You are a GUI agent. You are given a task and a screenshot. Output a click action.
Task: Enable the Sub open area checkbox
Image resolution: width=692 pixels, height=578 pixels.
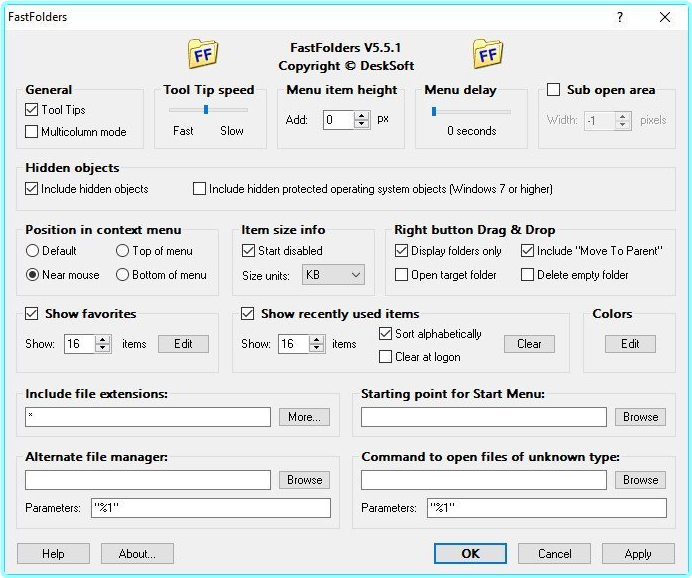pyautogui.click(x=553, y=90)
